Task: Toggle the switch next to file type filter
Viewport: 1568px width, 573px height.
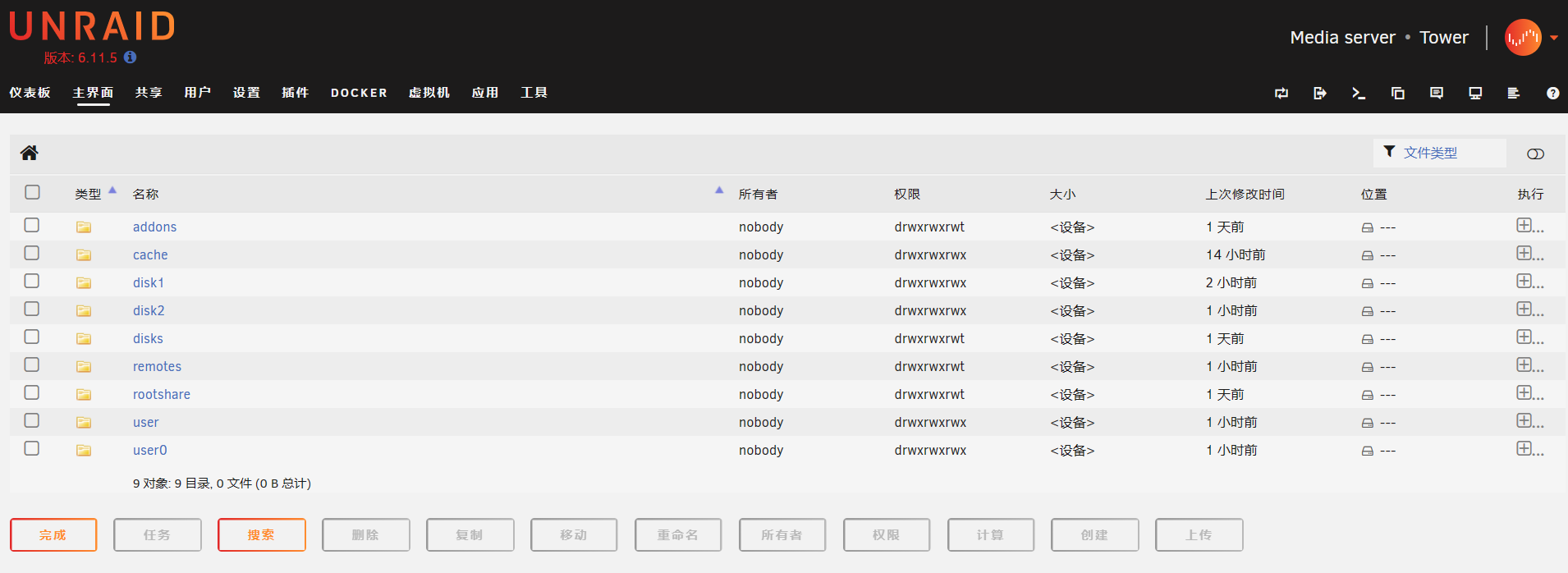Action: pos(1535,154)
